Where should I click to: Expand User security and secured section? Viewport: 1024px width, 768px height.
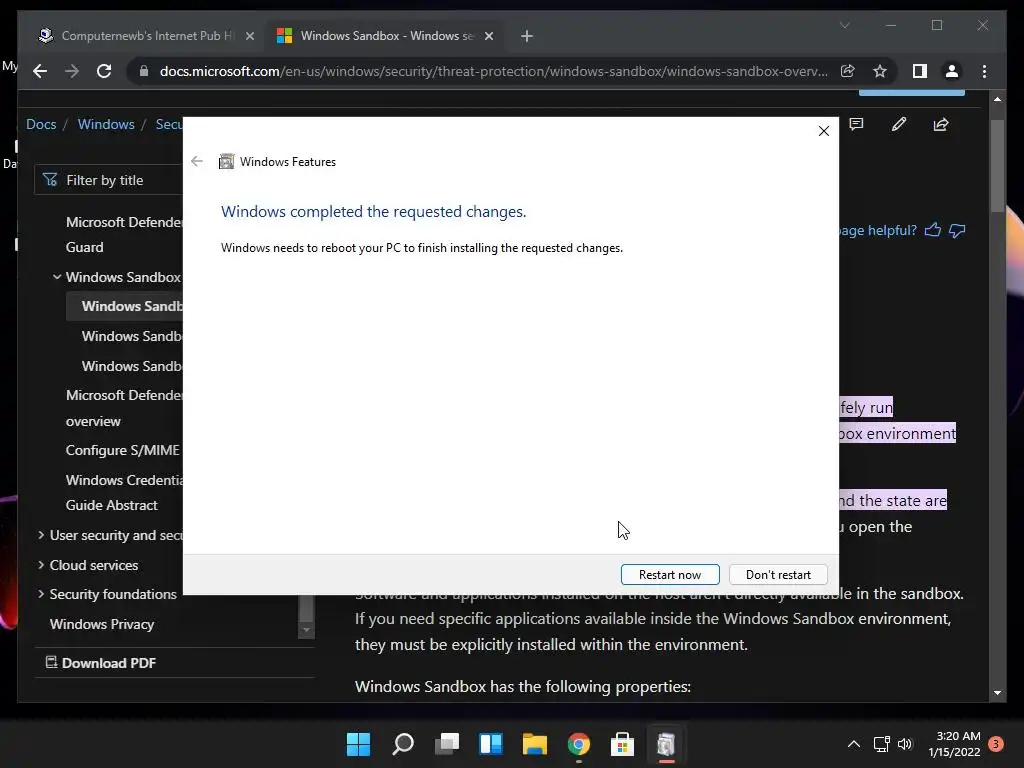pos(41,535)
